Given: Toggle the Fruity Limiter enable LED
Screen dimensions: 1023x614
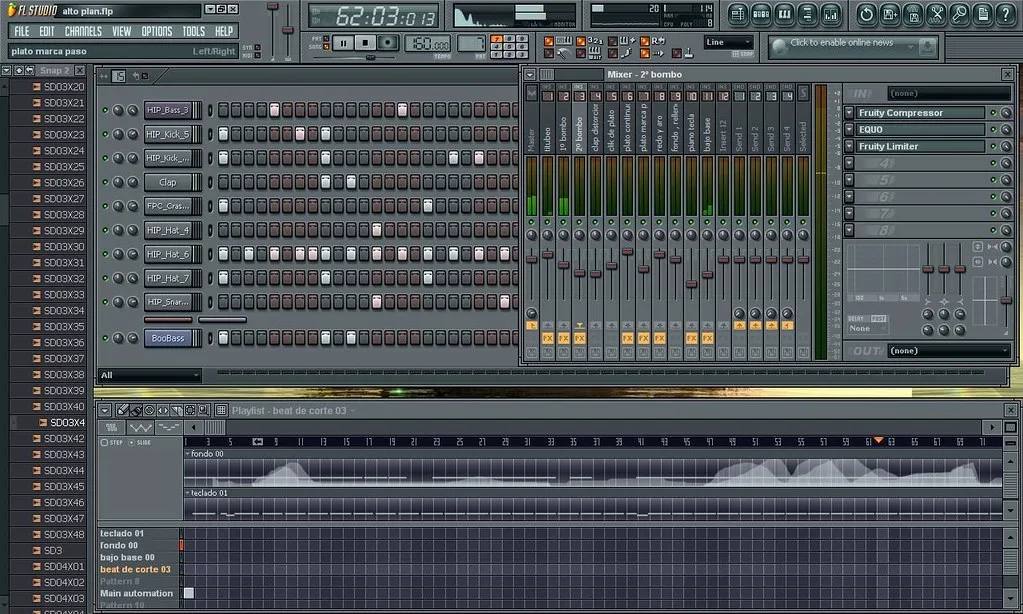Looking at the screenshot, I should (993, 146).
